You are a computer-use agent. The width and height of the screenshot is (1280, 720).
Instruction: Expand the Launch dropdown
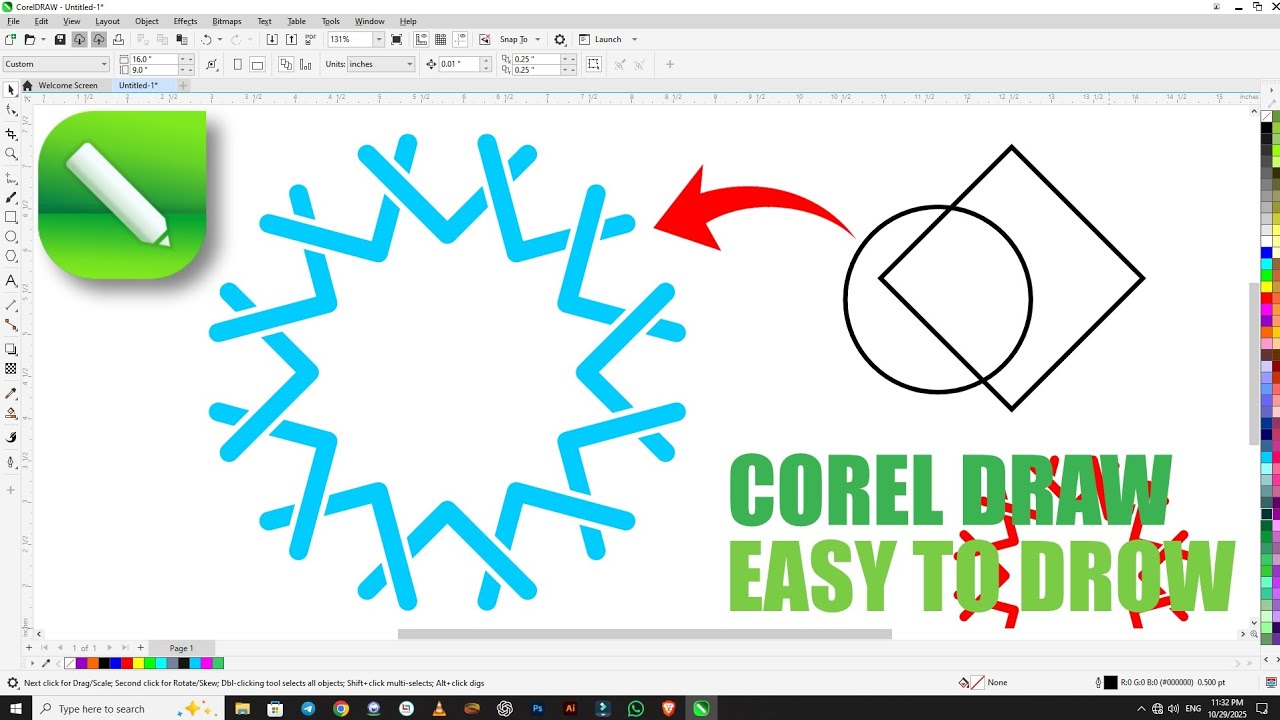634,40
